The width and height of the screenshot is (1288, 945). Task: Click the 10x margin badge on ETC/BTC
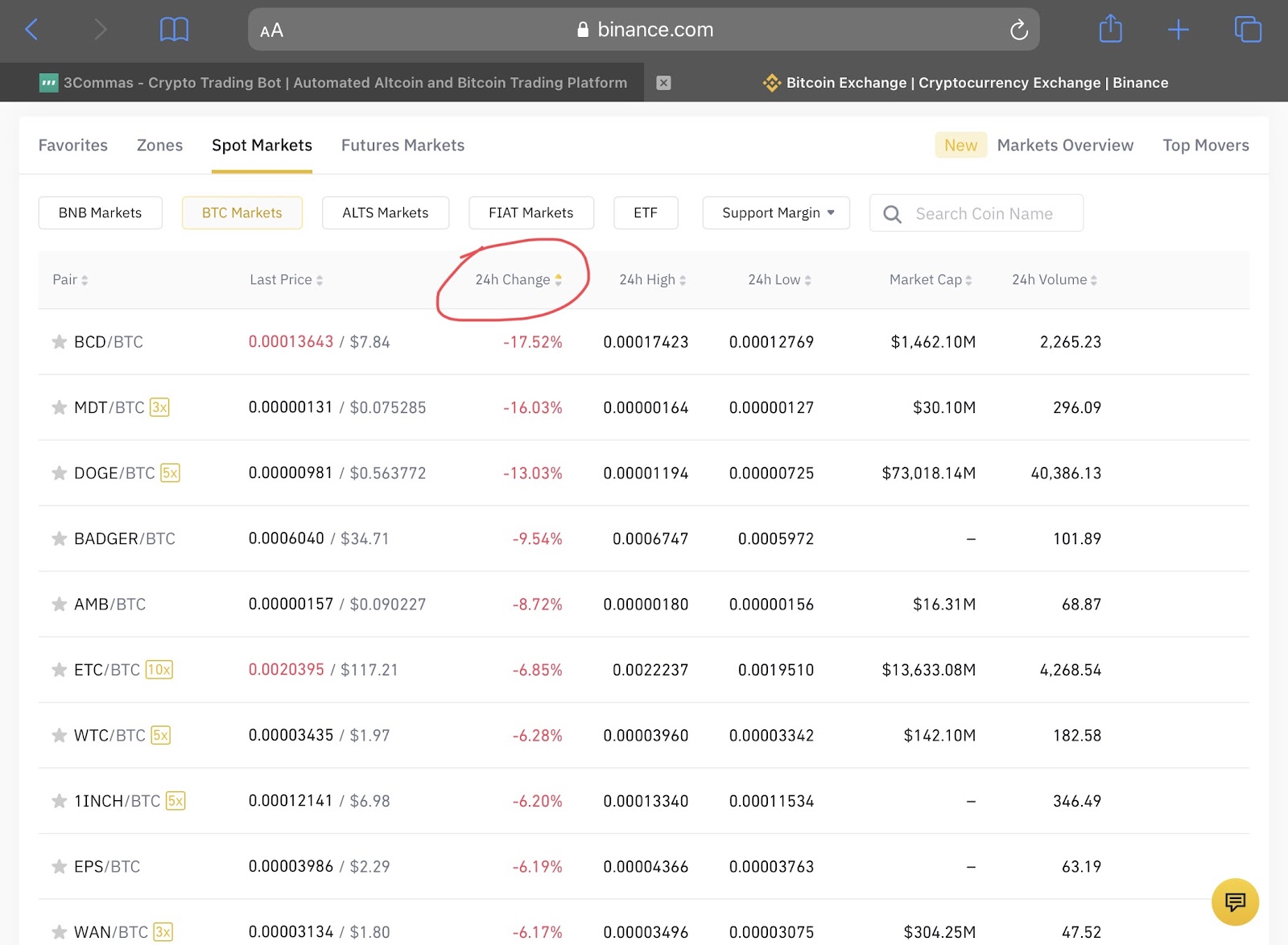click(159, 670)
